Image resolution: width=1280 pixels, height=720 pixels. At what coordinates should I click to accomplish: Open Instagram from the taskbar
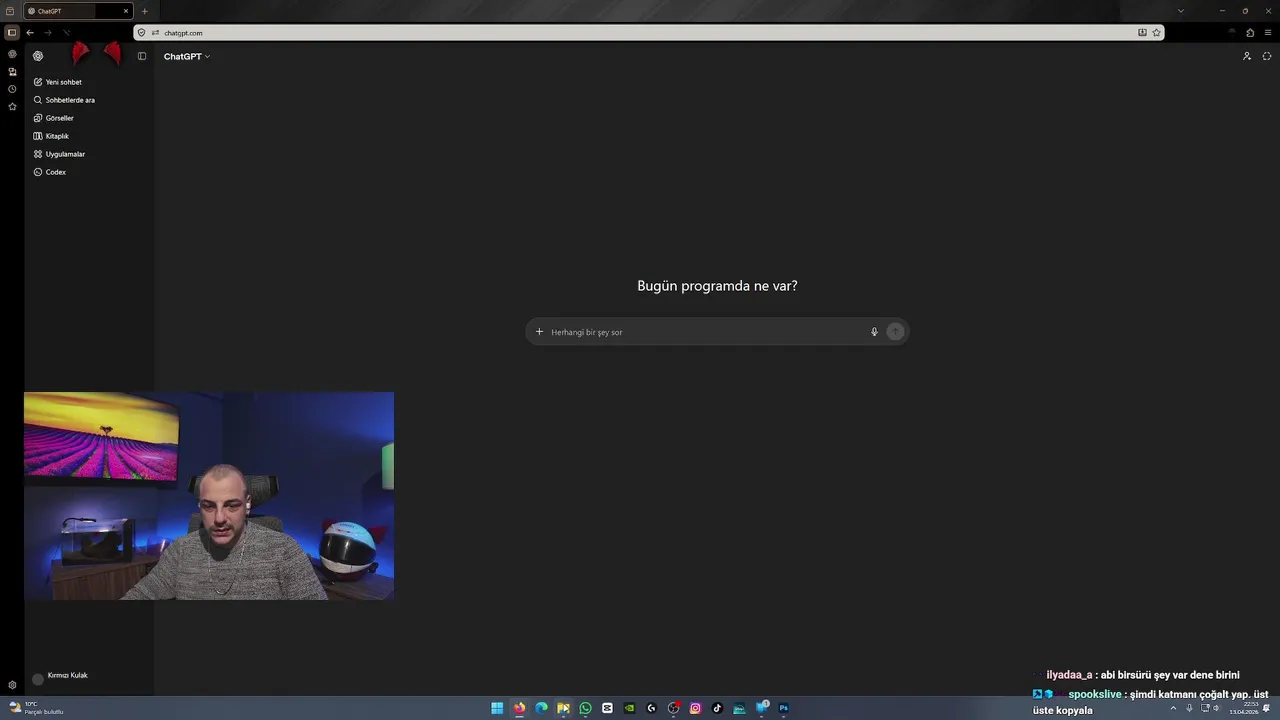[x=695, y=708]
